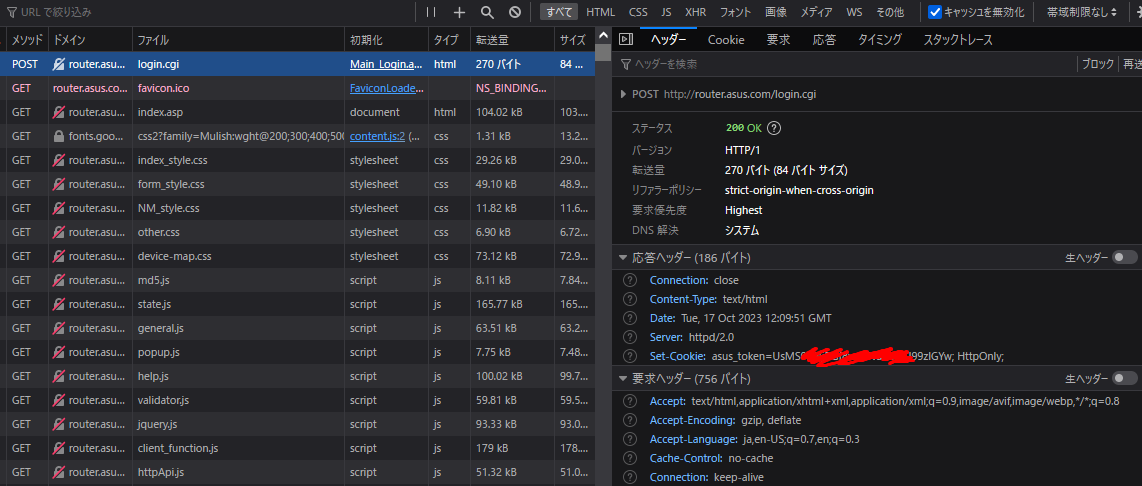Open help for Set-Cookie header
Screen dimensions: 1142x486
[630, 356]
